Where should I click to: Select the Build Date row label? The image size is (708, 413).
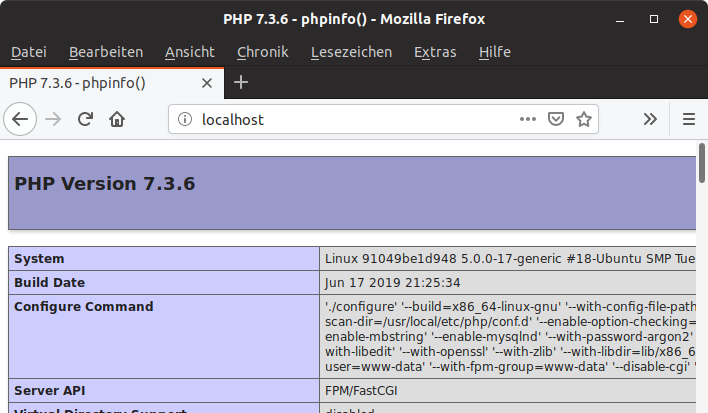(50, 283)
